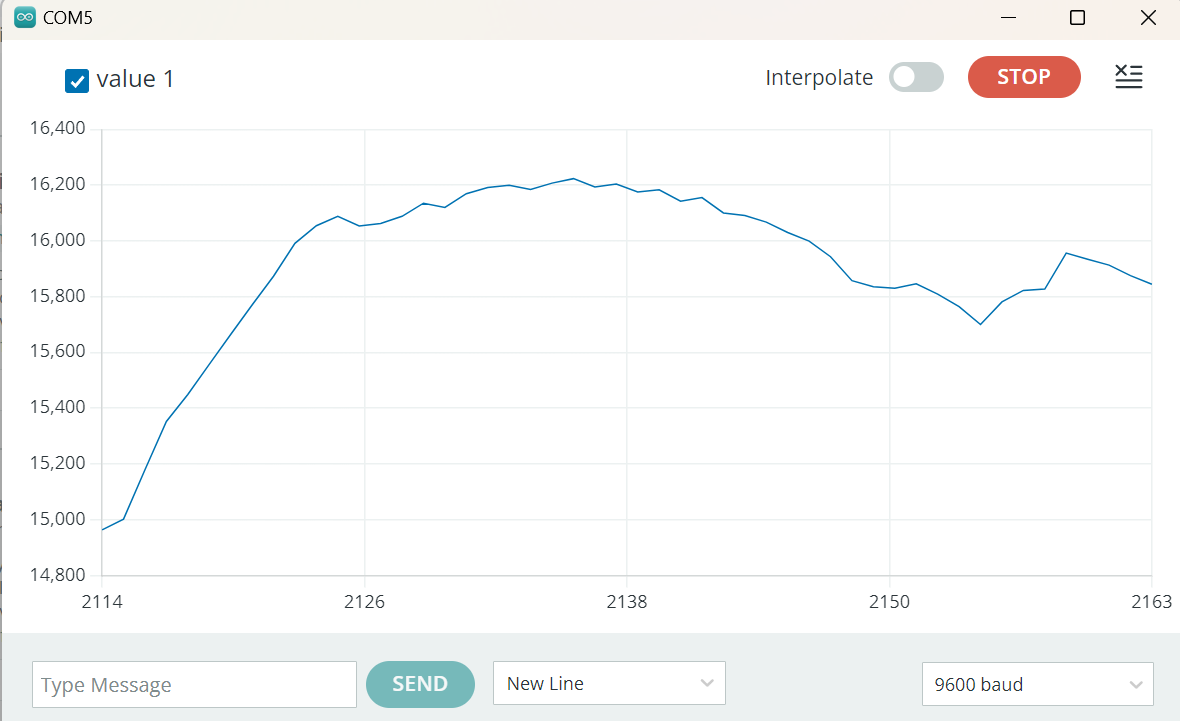Click the 16,200 y-axis label

[58, 184]
